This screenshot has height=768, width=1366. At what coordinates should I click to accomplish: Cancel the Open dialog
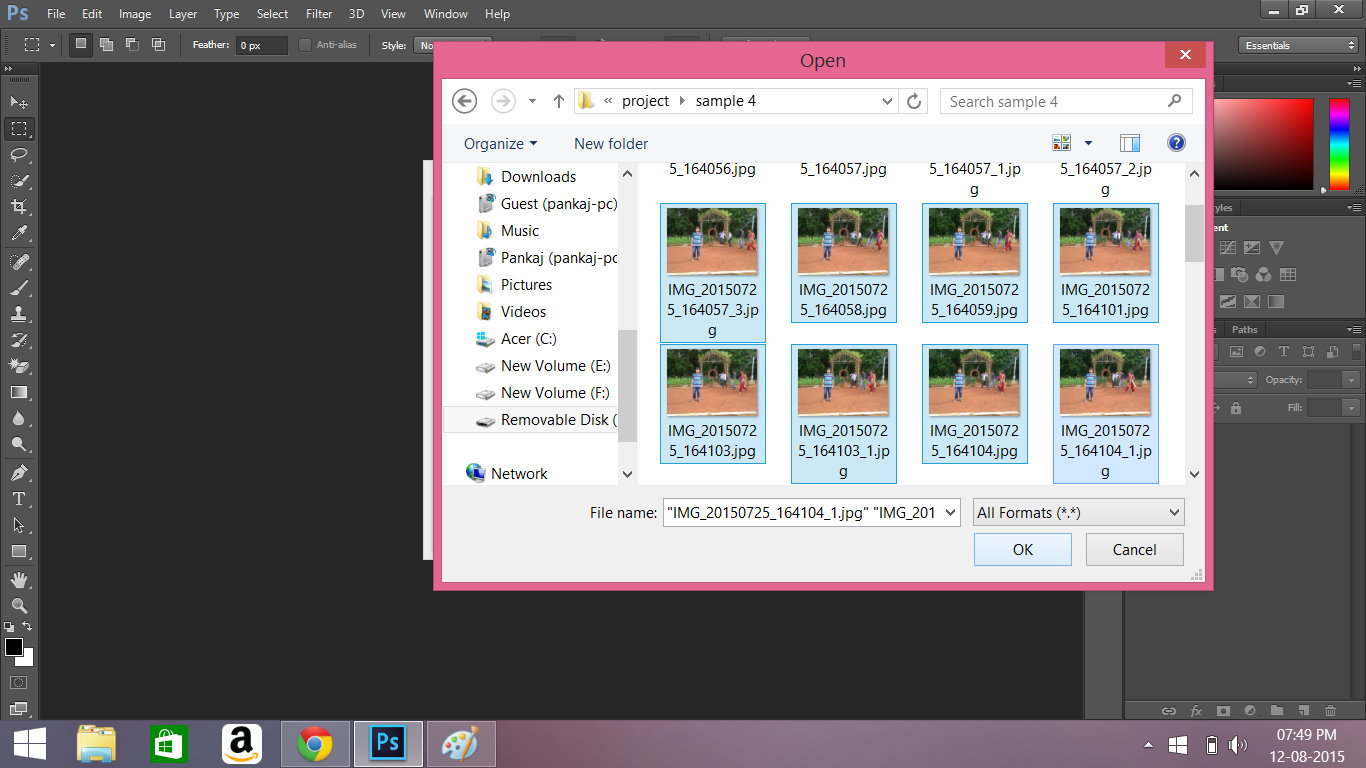(1135, 549)
